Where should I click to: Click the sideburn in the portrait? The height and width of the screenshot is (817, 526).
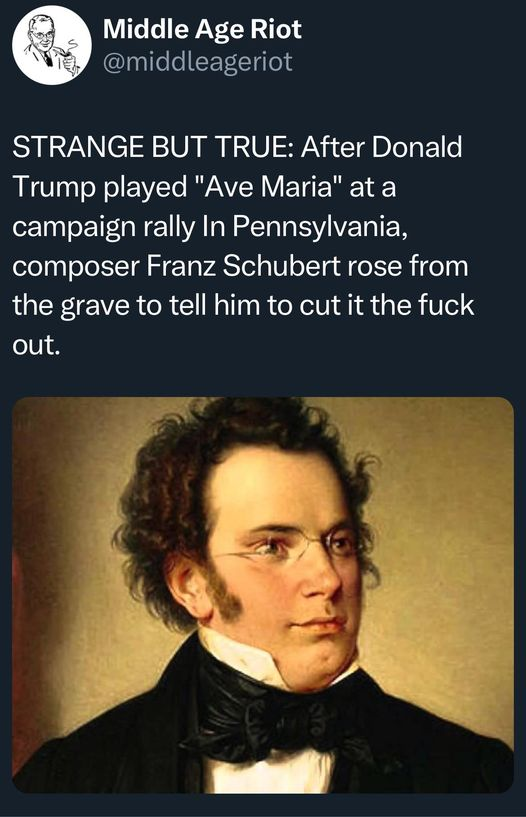[x=226, y=594]
